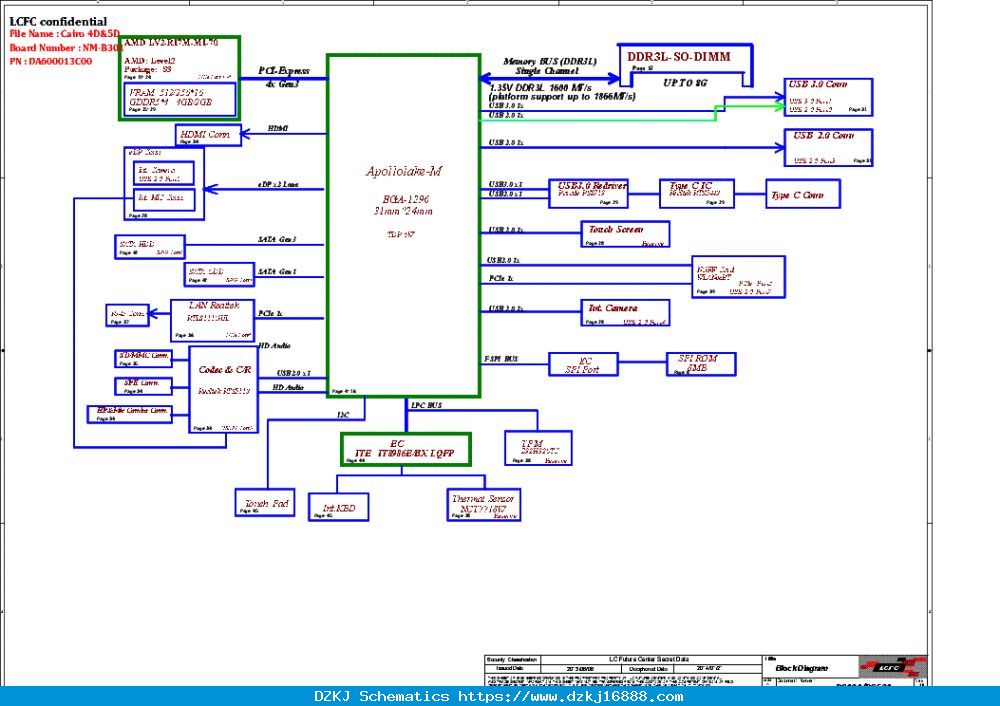The height and width of the screenshot is (706, 1000).
Task: Click the "PN : DA600013C00" line
Action: pyautogui.click(x=50, y=62)
